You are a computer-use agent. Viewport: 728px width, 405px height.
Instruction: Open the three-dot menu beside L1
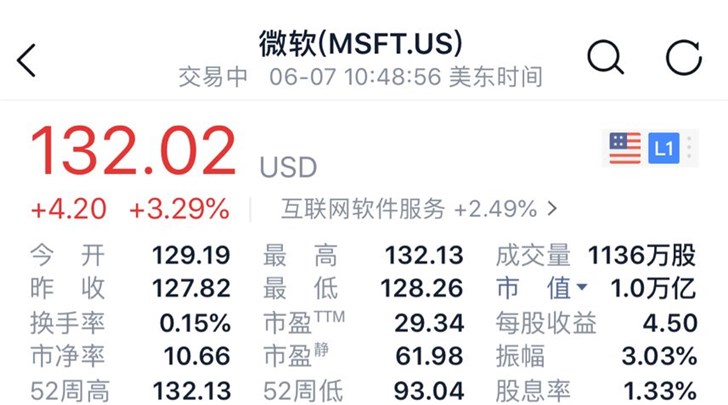tap(689, 148)
